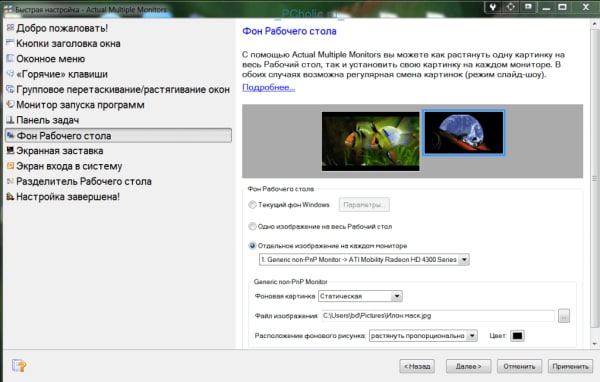Click the small screen icon left of minimize

pos(528,7)
